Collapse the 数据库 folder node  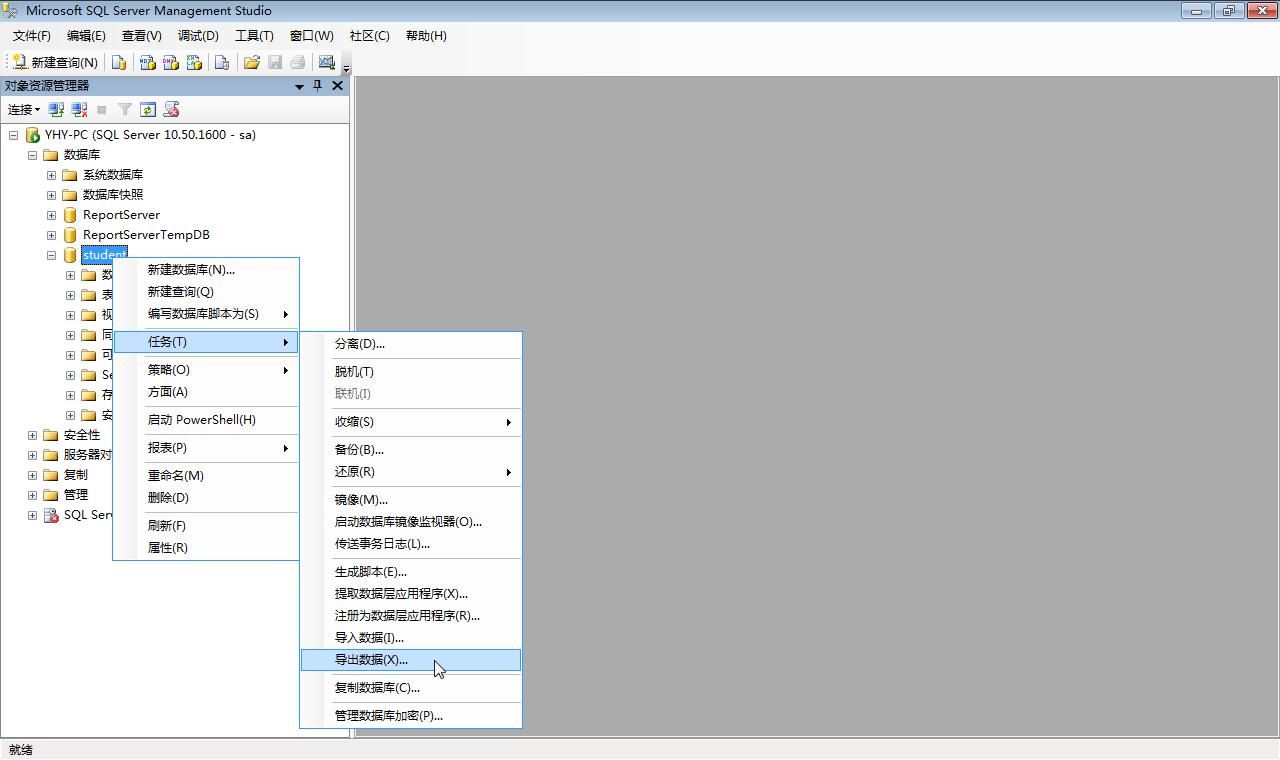(32, 155)
